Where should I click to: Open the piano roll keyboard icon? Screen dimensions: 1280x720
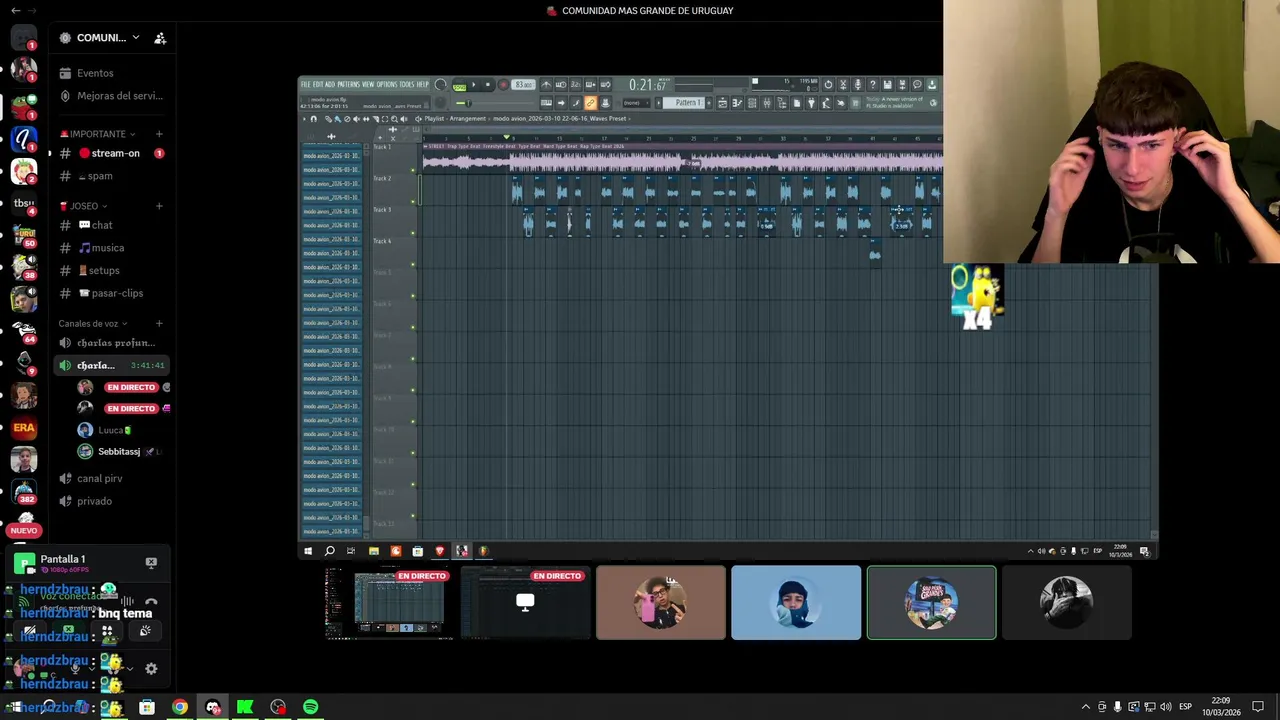(737, 103)
